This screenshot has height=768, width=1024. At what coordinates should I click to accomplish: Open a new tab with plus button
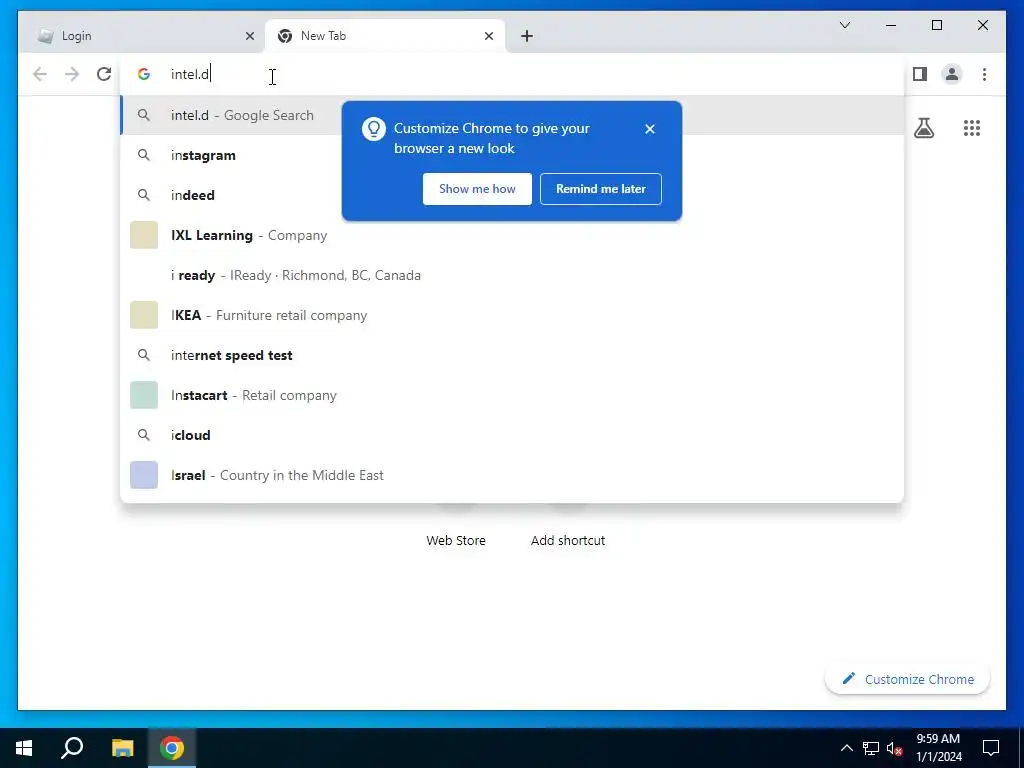coord(527,36)
